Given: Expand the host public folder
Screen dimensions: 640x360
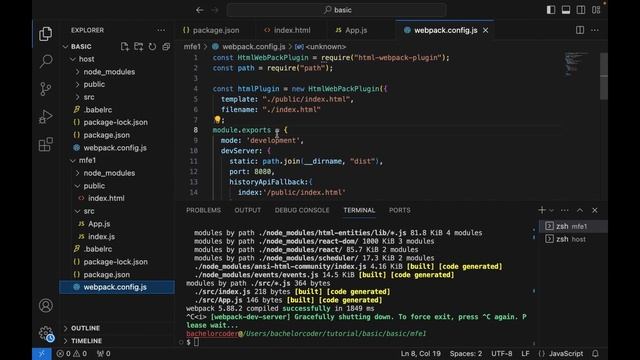Looking at the screenshot, I should pos(78,84).
